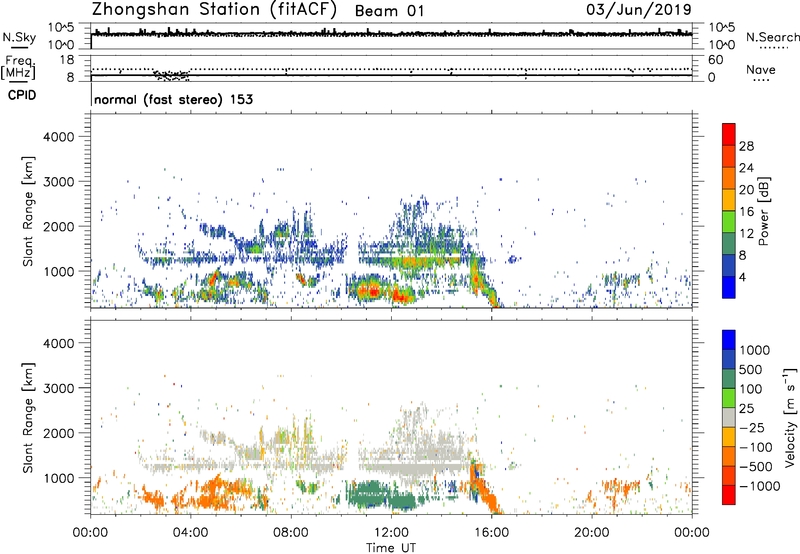800x554 pixels.
Task: Select the "-500" tick on Velocity colorbar
Action: (755, 466)
